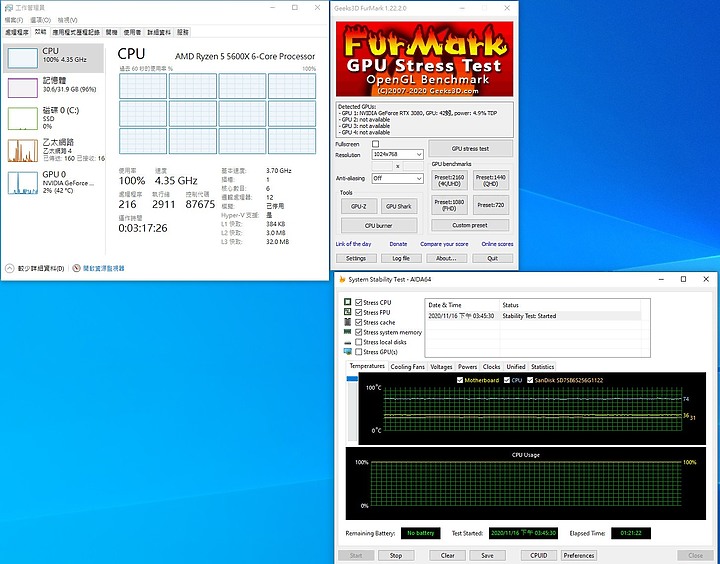Run the Preset:2160 (4K/UHD) benchmark

pos(449,180)
